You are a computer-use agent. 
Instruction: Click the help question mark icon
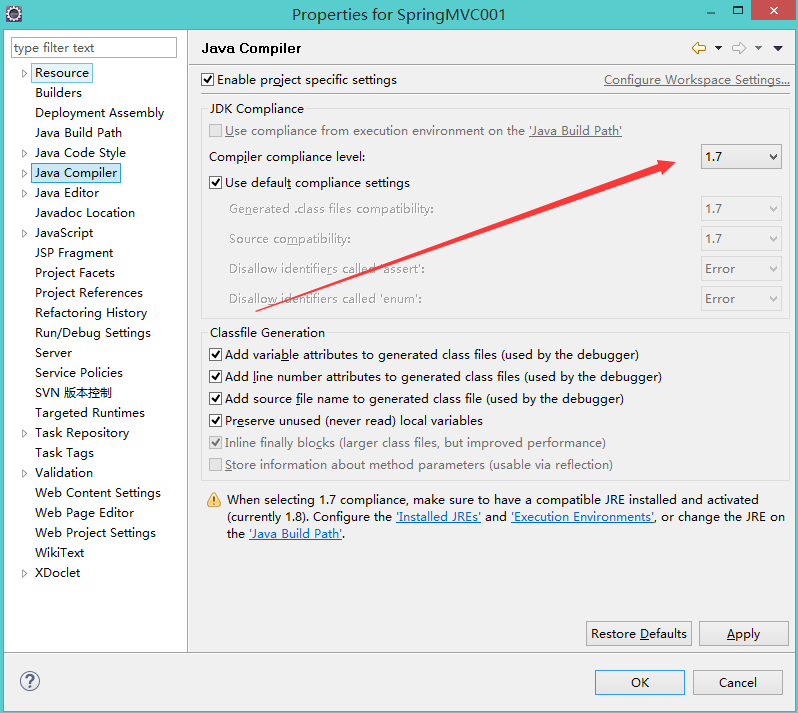click(30, 681)
